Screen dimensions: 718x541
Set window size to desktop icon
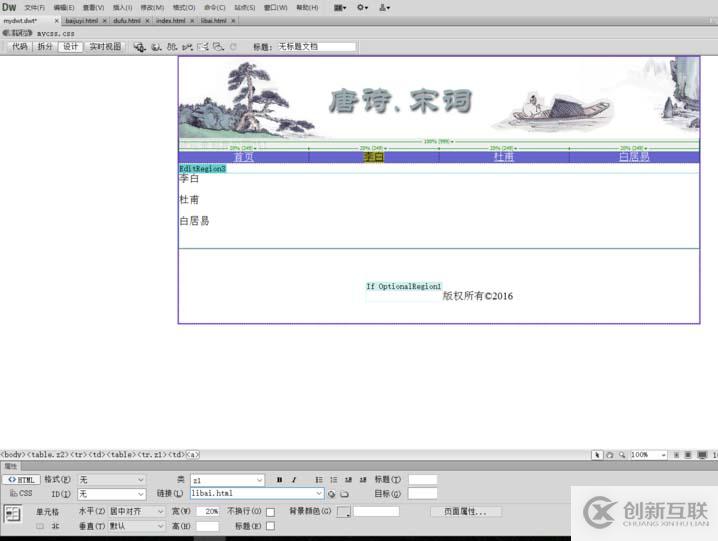702,455
